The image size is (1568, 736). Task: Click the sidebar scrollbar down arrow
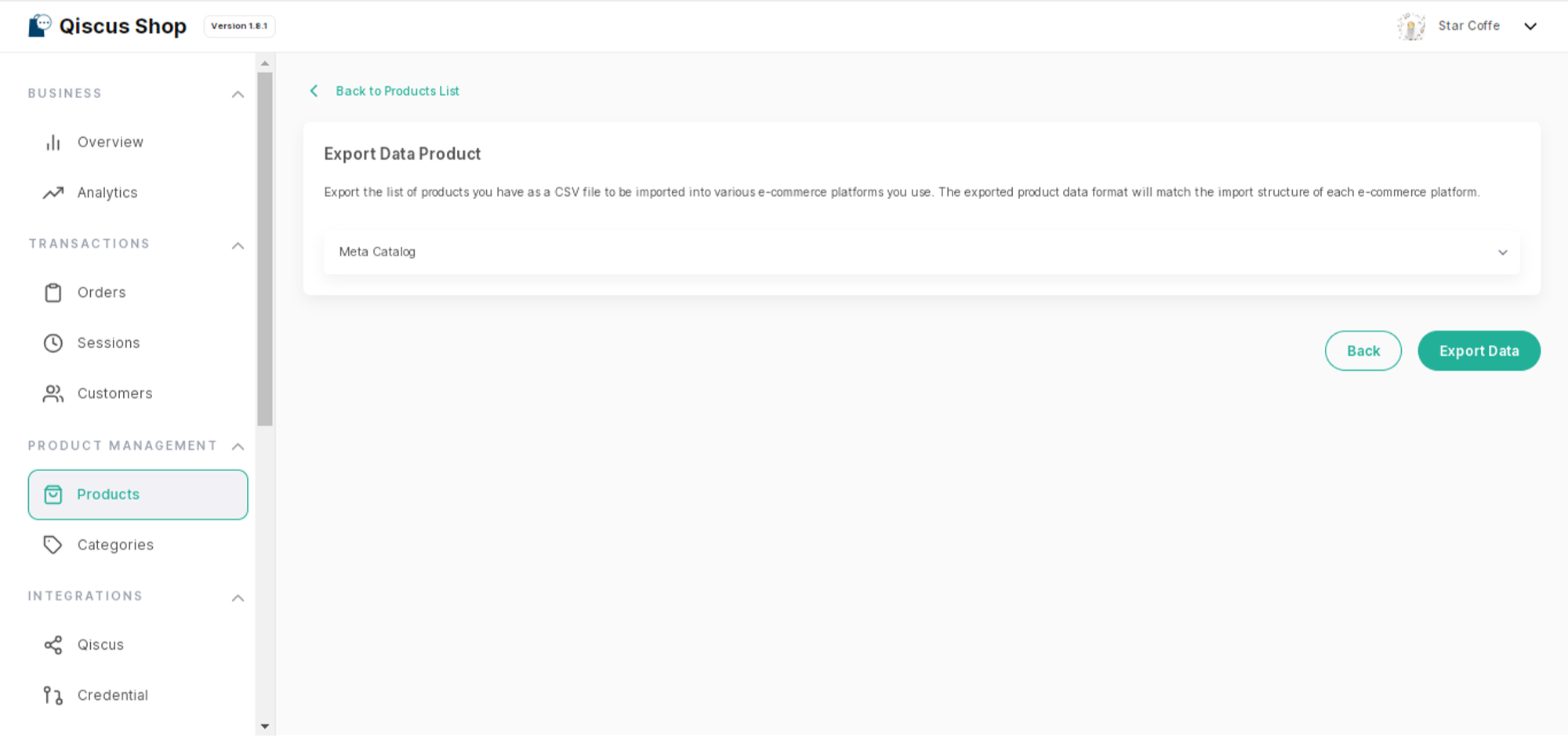(265, 727)
